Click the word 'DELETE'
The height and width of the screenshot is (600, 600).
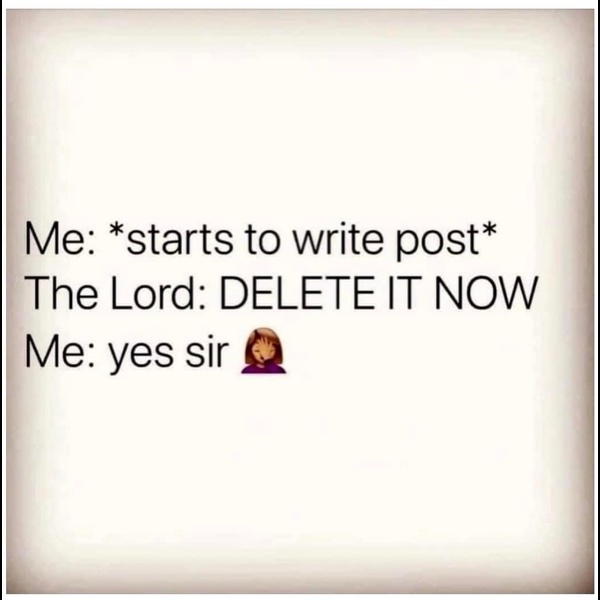pos(297,293)
